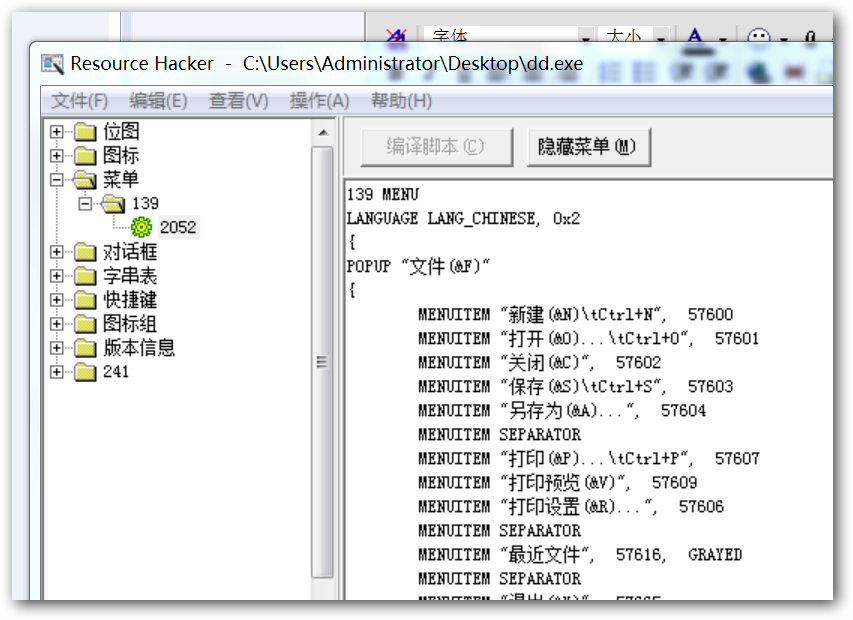Click the 打印预览(&V) 57609 menuitem line
Image resolution: width=853 pixels, height=620 pixels.
click(x=558, y=482)
